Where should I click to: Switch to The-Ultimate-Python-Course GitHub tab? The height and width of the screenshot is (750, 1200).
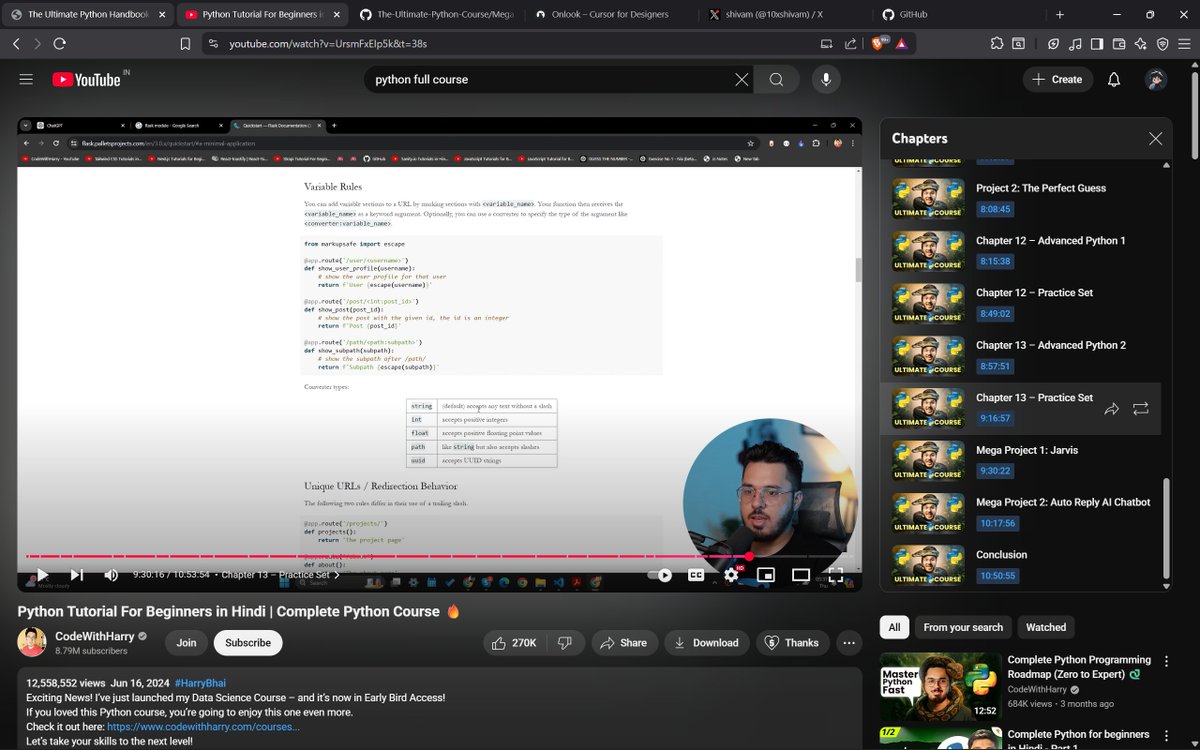tap(435, 15)
